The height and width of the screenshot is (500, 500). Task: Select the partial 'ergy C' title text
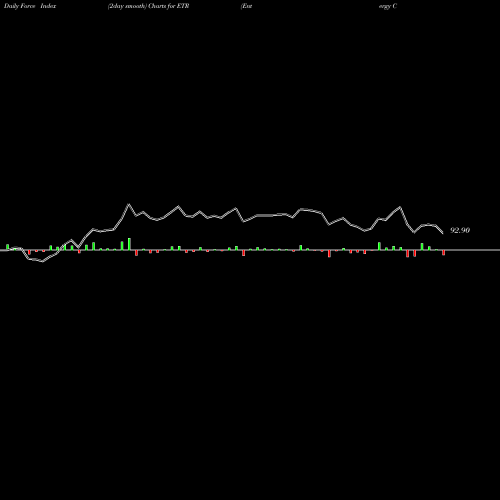pyautogui.click(x=388, y=7)
